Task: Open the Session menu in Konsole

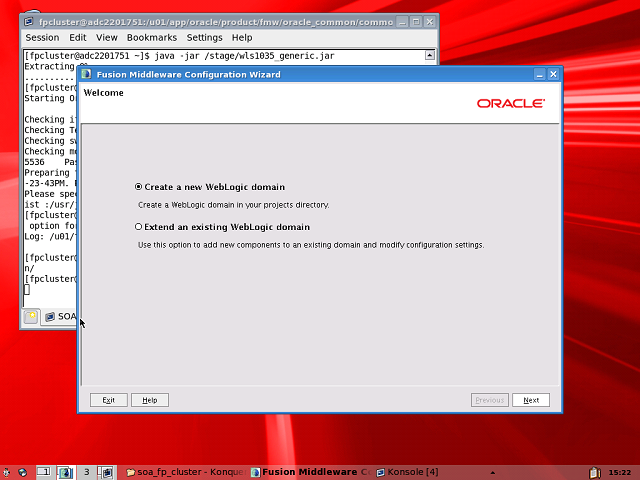Action: [x=42, y=38]
